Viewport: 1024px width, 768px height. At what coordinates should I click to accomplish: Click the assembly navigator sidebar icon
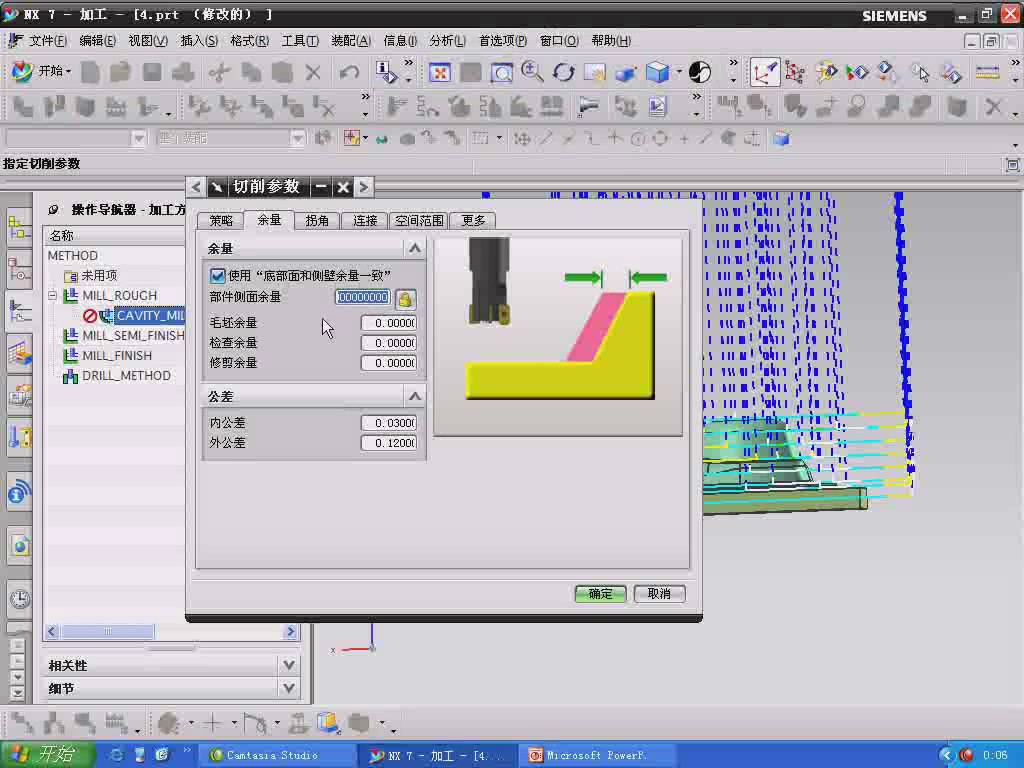[20, 229]
